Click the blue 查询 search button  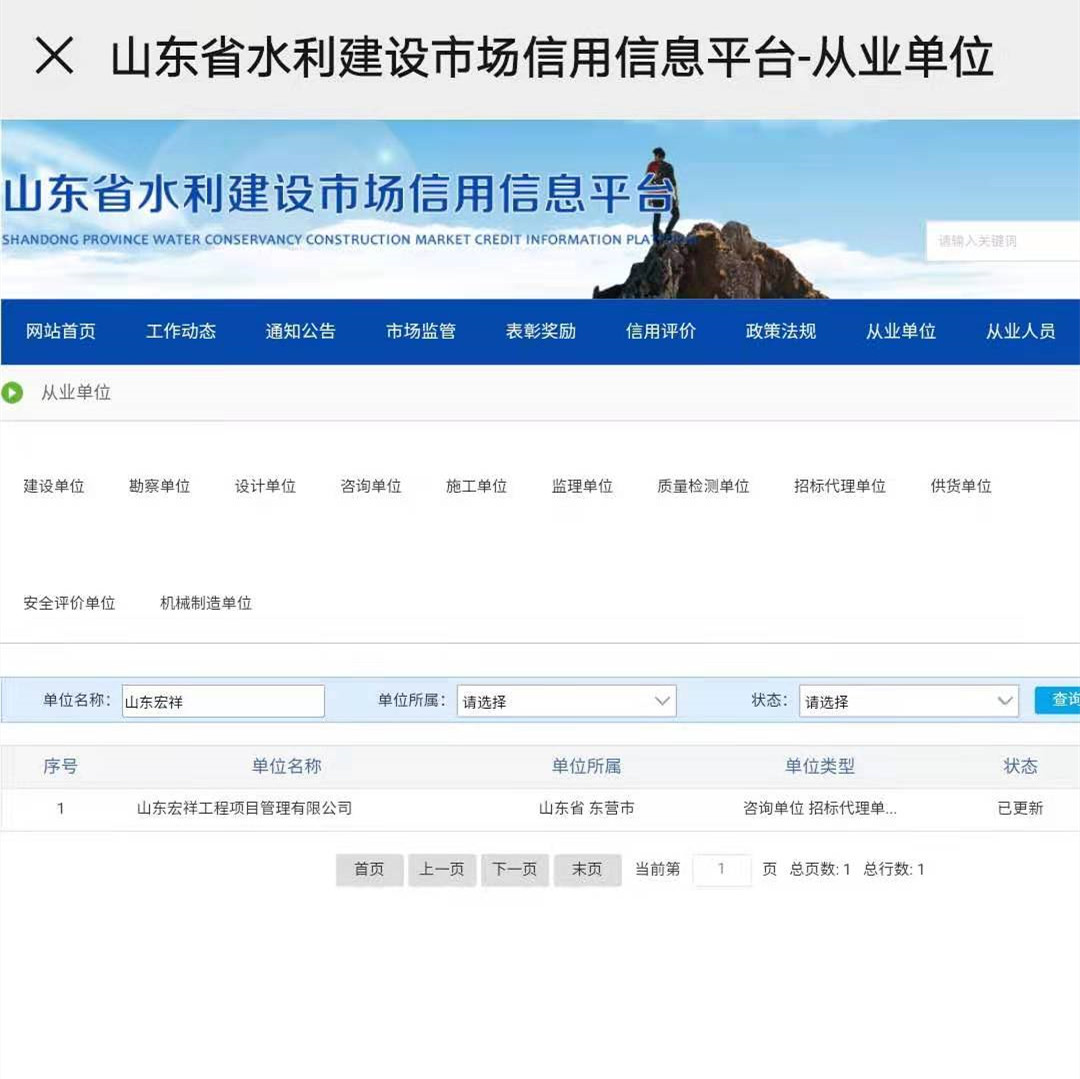click(x=1058, y=700)
